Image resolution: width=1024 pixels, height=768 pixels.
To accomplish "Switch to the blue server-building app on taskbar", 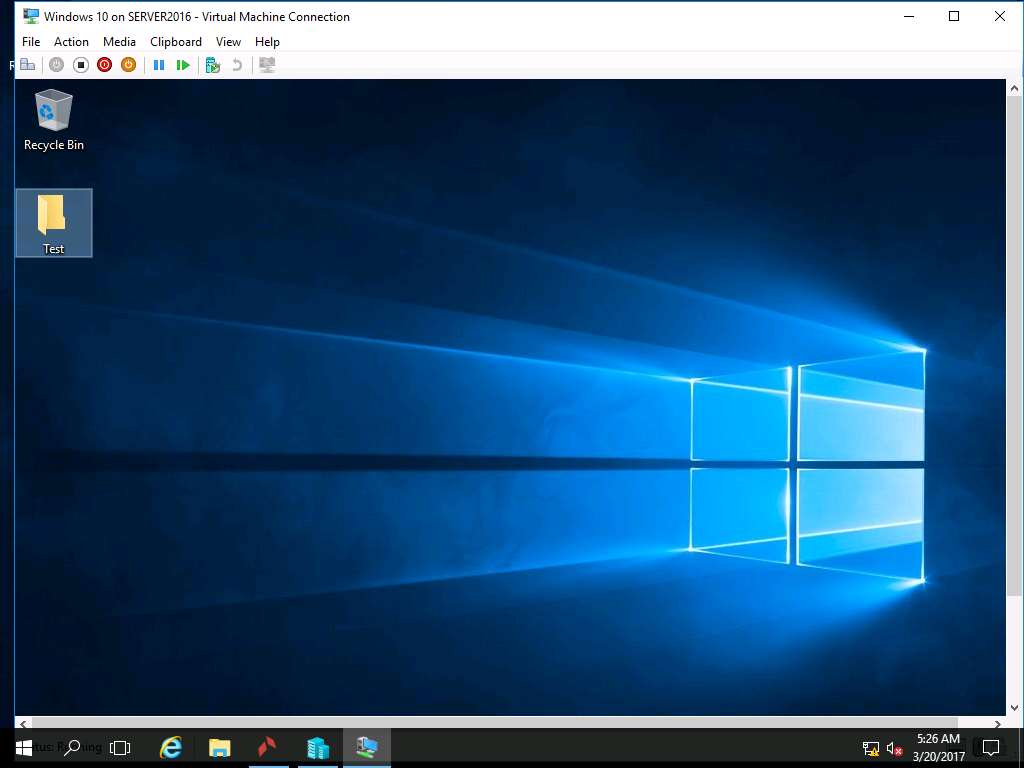I will point(318,748).
